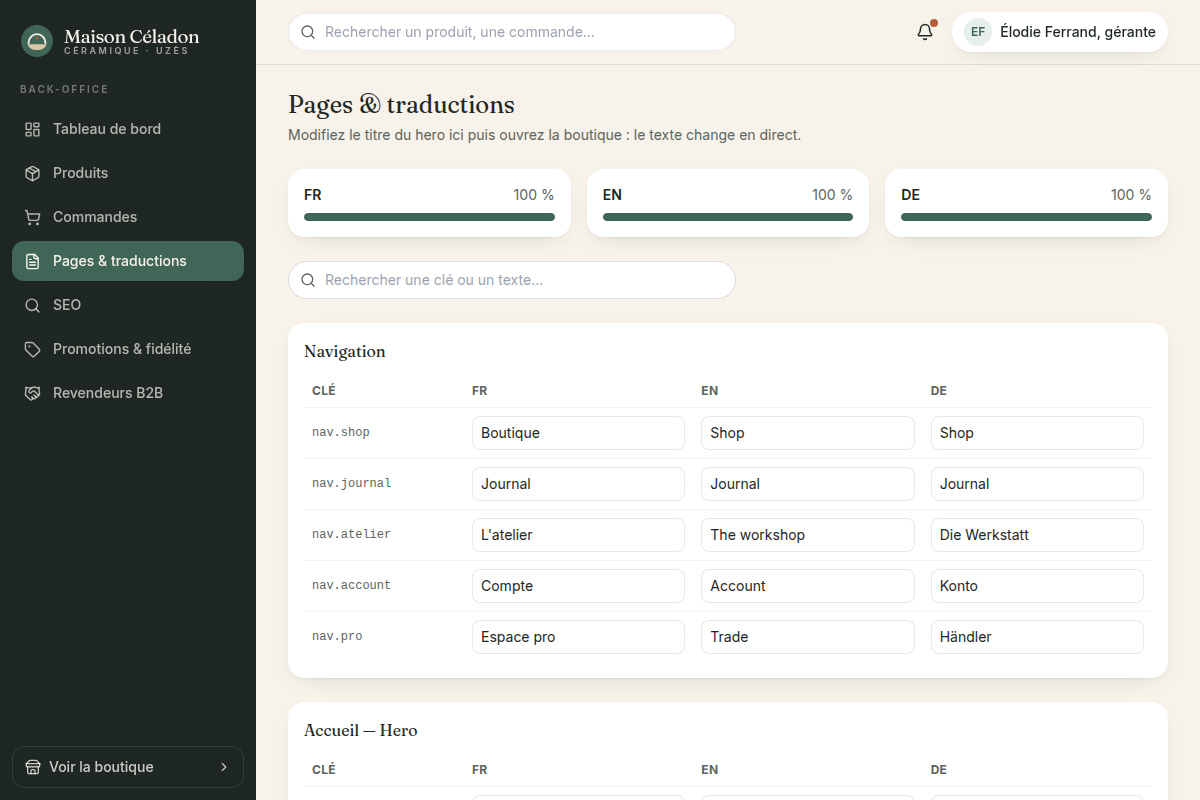The height and width of the screenshot is (800, 1200).
Task: Click the Produits box icon
Action: pyautogui.click(x=33, y=173)
